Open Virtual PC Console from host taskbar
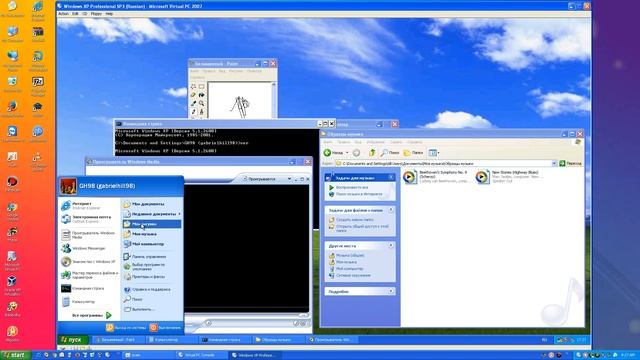 (202, 355)
